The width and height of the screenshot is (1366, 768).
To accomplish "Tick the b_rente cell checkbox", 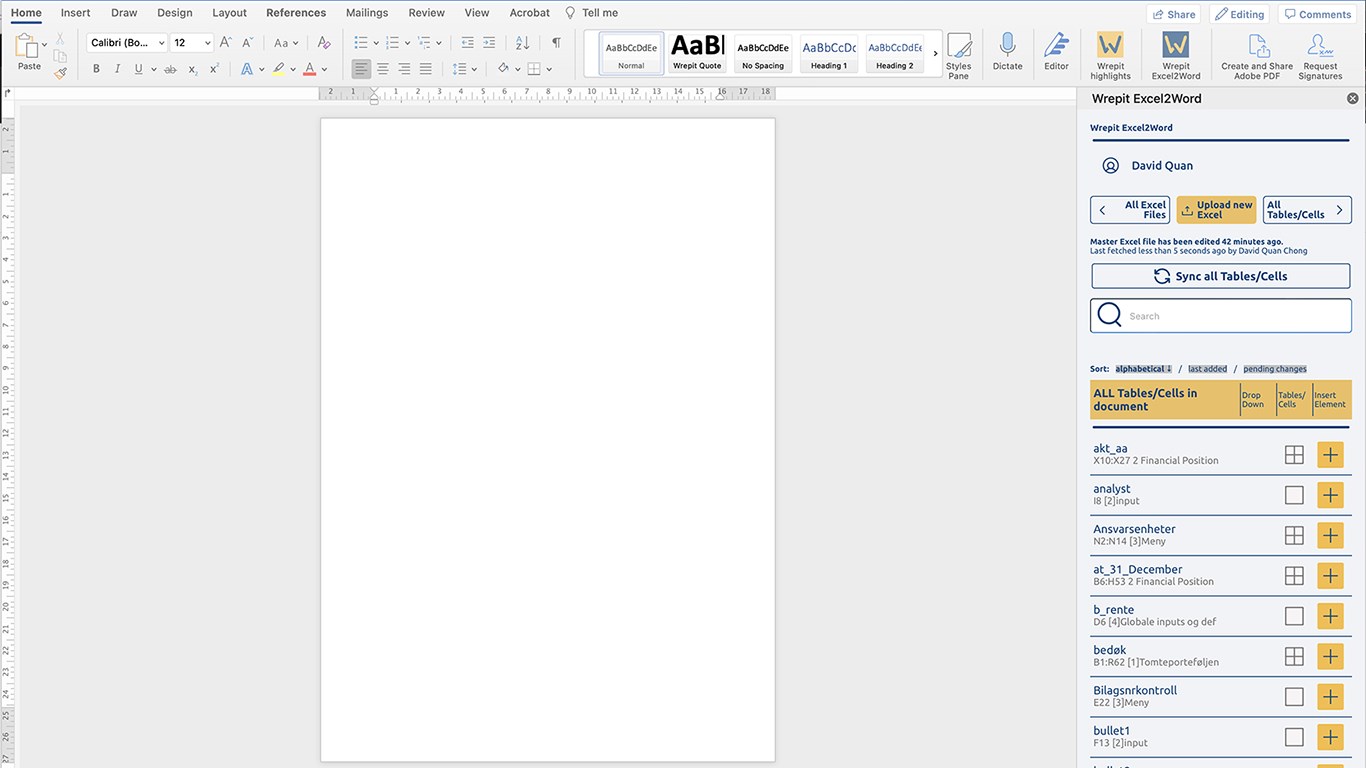I will [1294, 616].
